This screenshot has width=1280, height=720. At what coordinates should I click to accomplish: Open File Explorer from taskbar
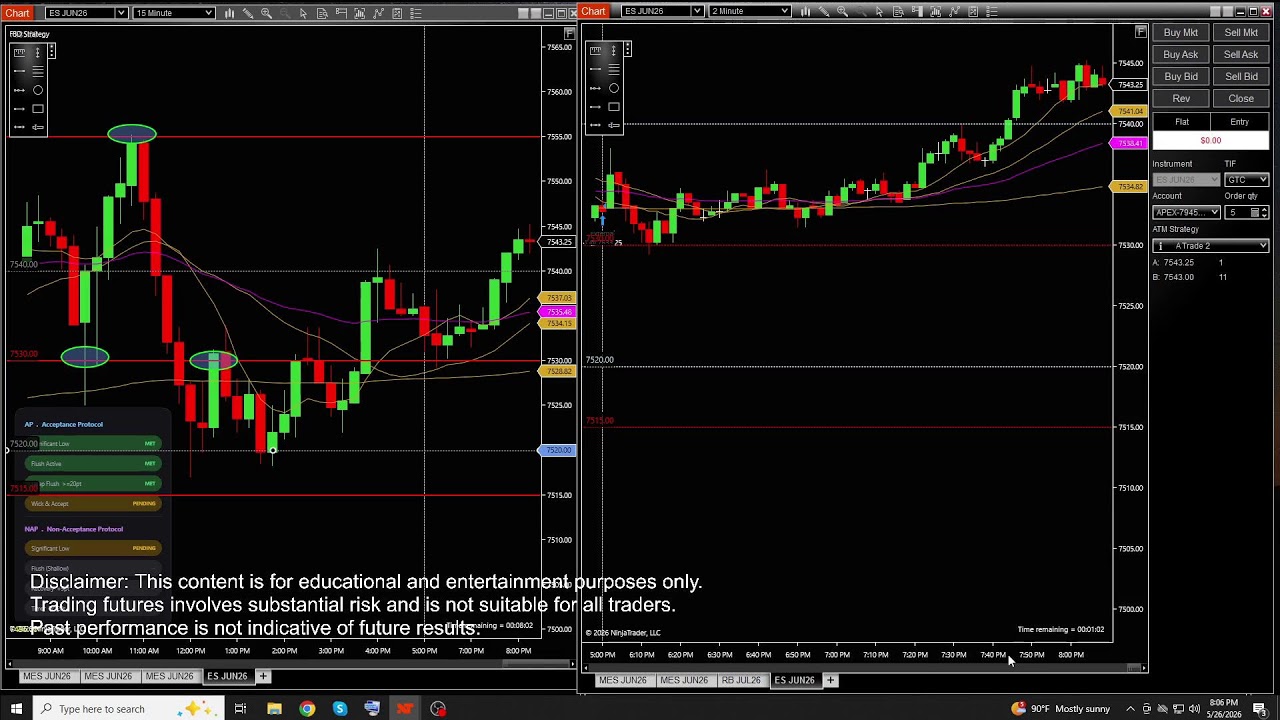[274, 709]
